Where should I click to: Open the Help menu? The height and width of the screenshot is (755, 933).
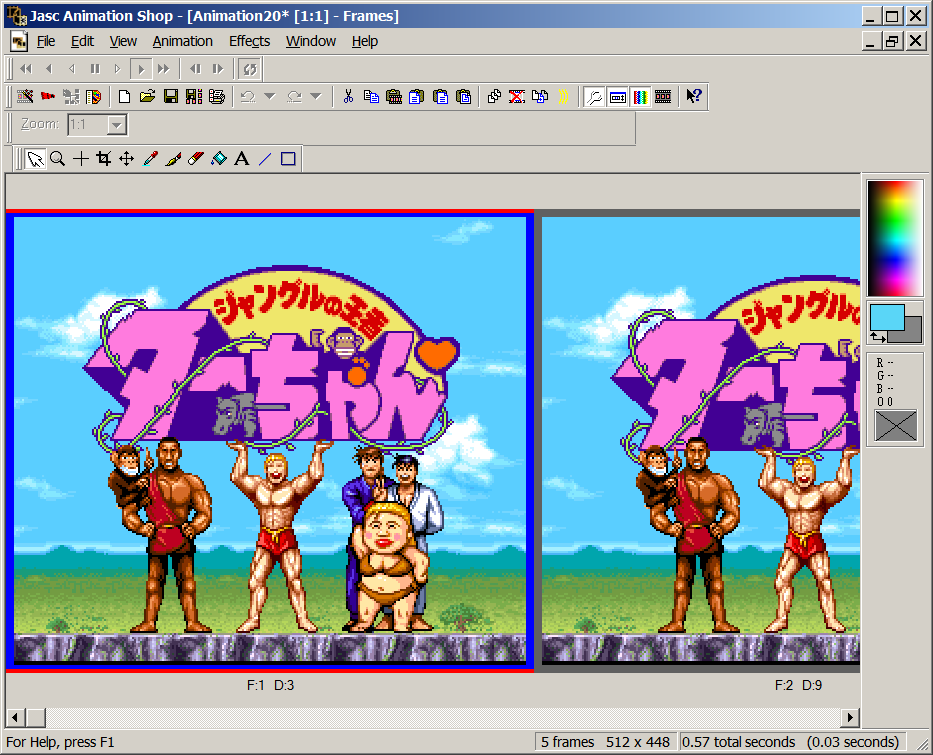365,41
